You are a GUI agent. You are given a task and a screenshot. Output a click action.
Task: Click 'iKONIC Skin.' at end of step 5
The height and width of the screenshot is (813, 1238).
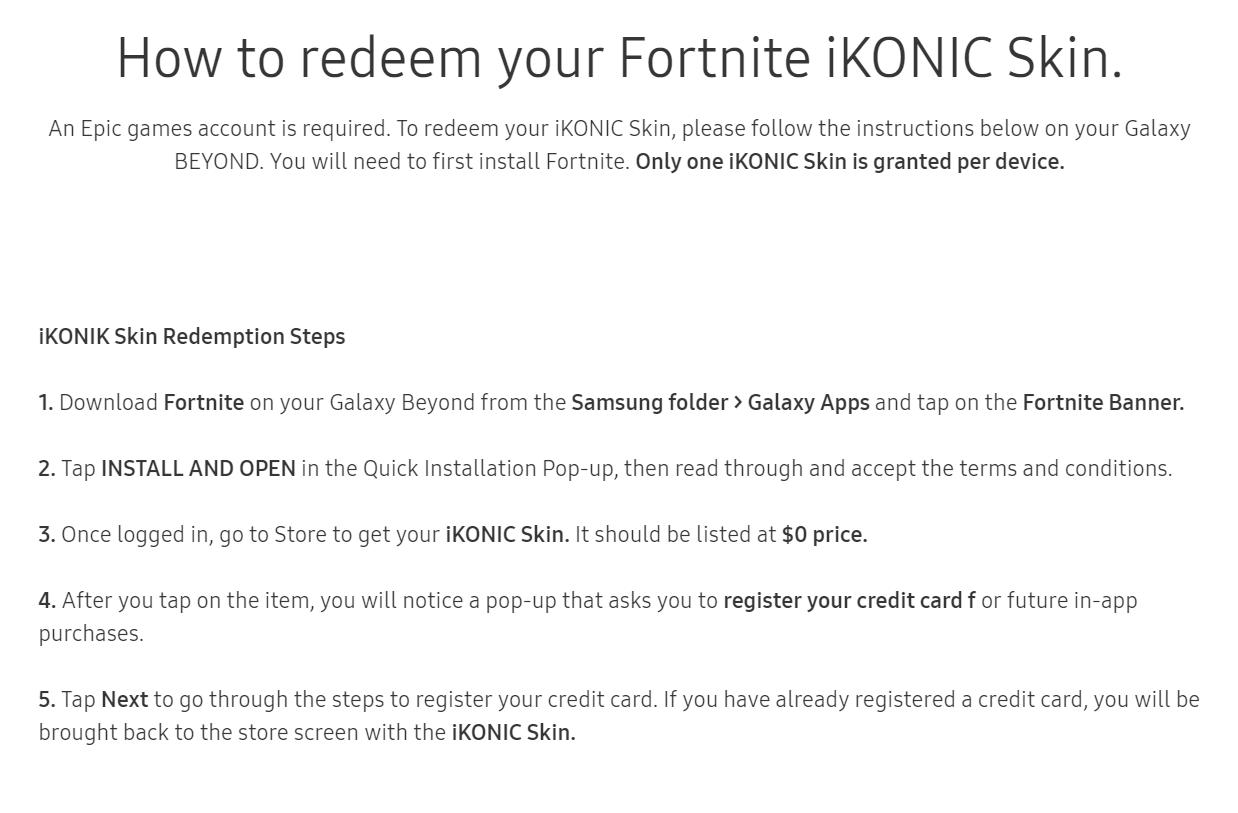[514, 732]
